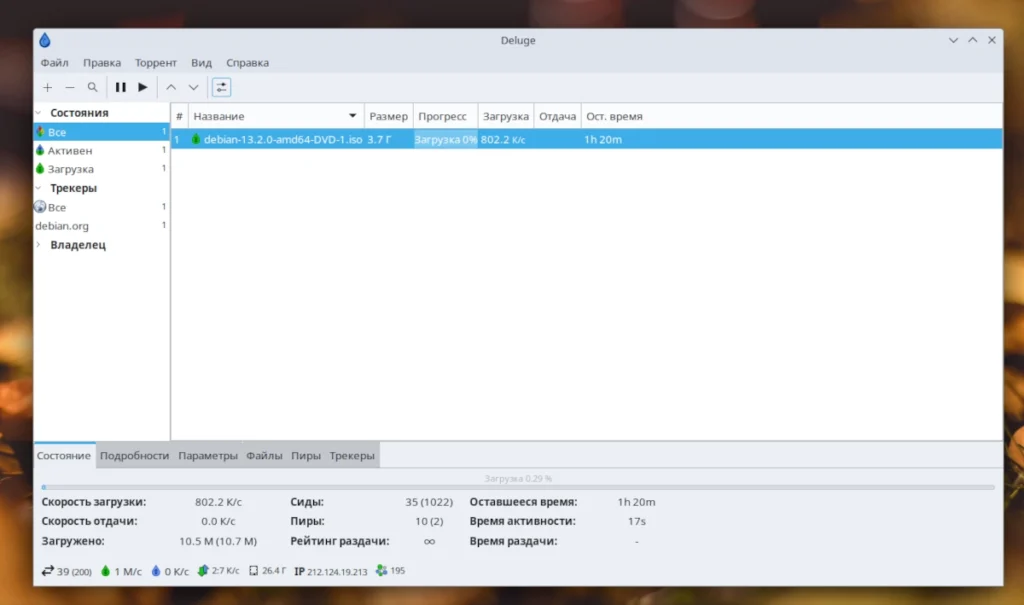
Task: Resume the selected torrent with play button
Action: click(143, 87)
